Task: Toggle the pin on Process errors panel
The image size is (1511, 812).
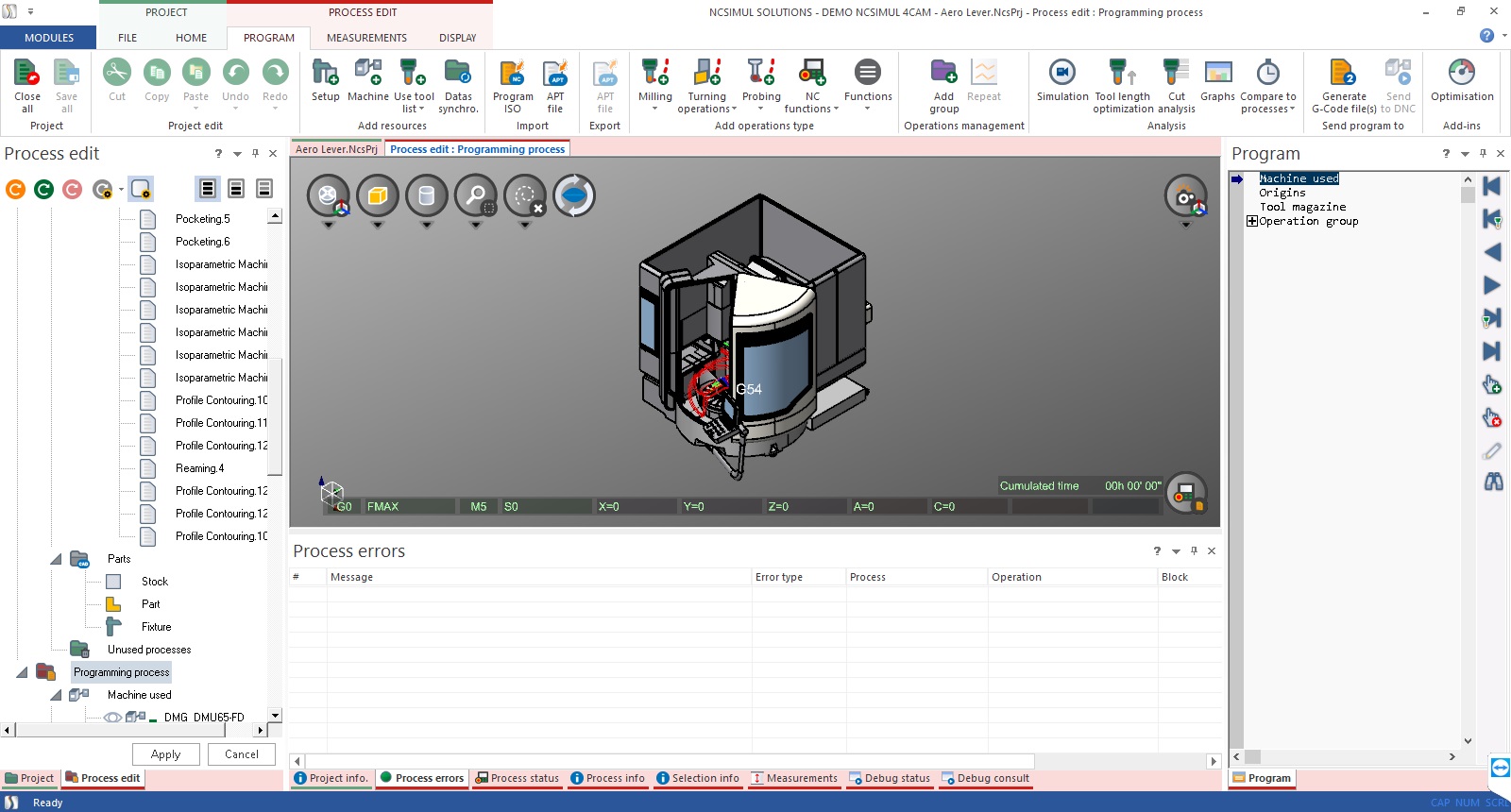Action: tap(1194, 551)
